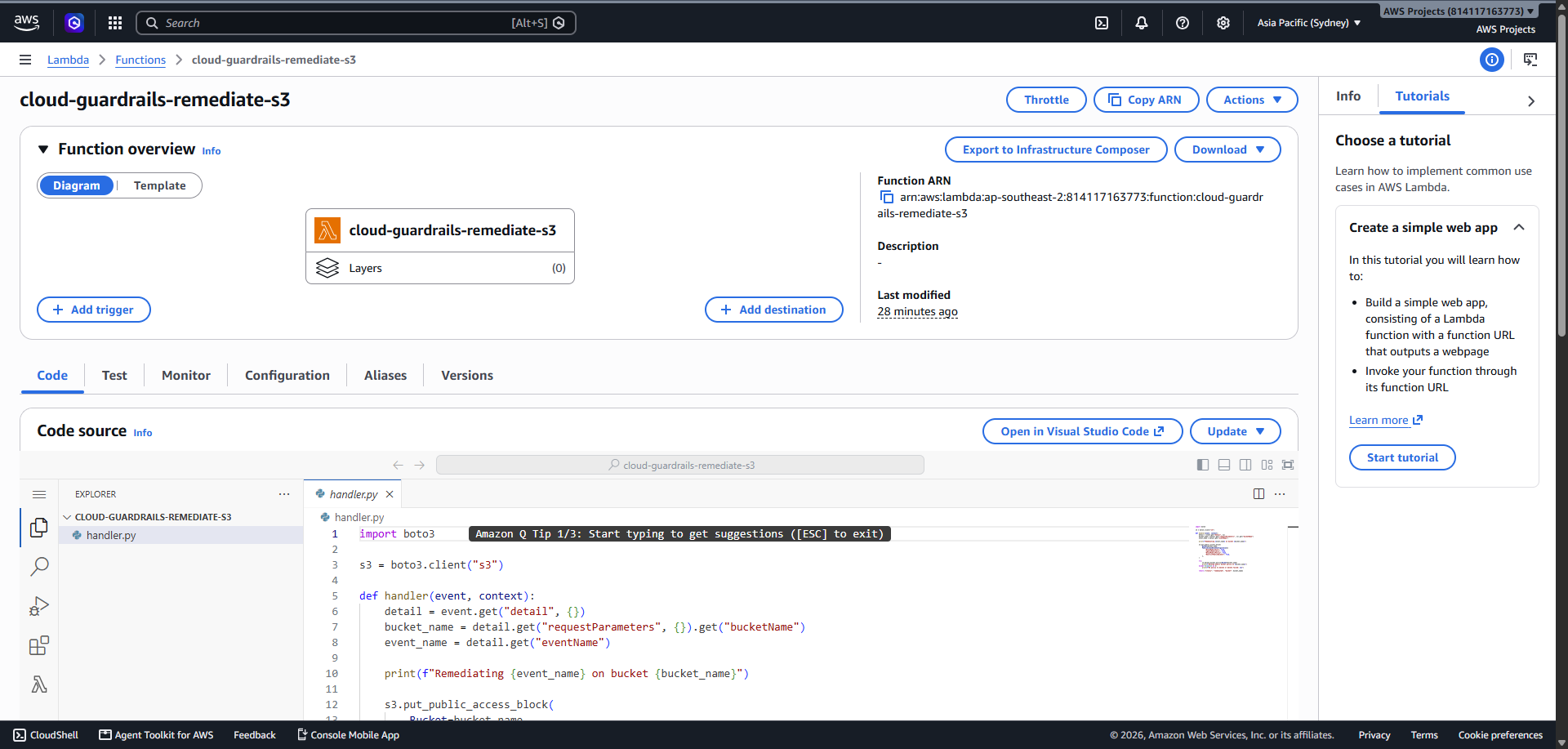Toggle bottom panel layout icon

[x=1224, y=465]
